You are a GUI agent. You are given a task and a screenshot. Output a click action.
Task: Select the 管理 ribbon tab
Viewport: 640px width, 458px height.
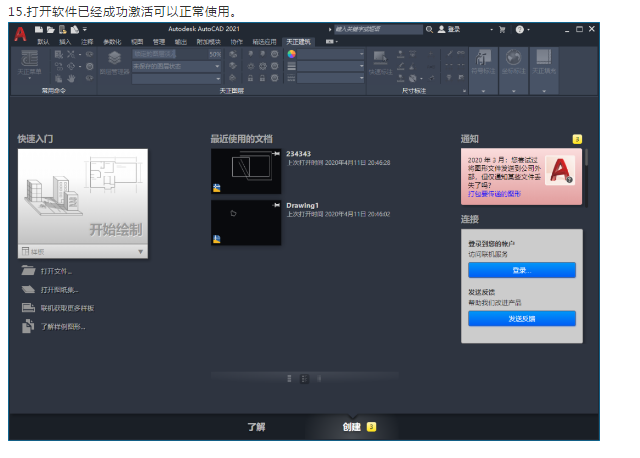pos(159,42)
